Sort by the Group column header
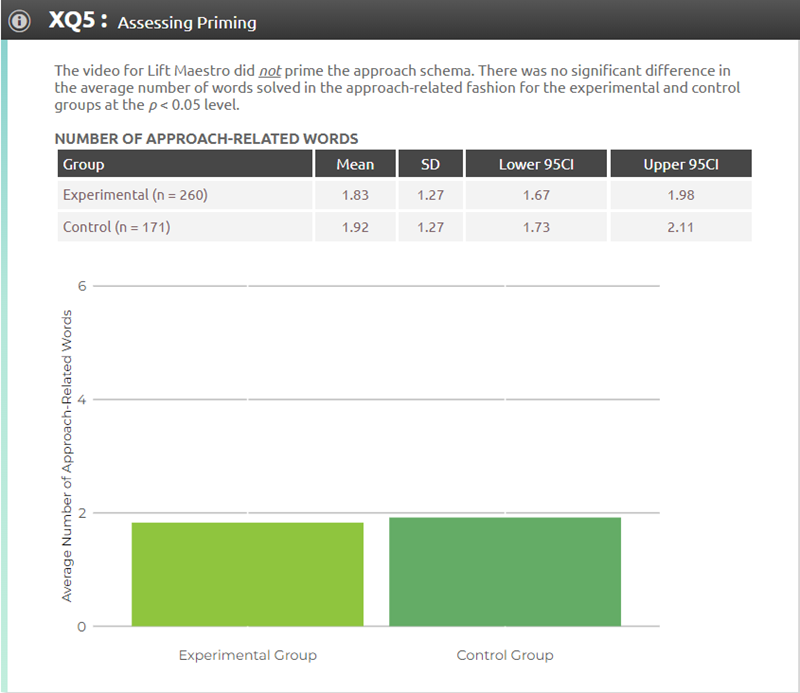 [x=84, y=164]
